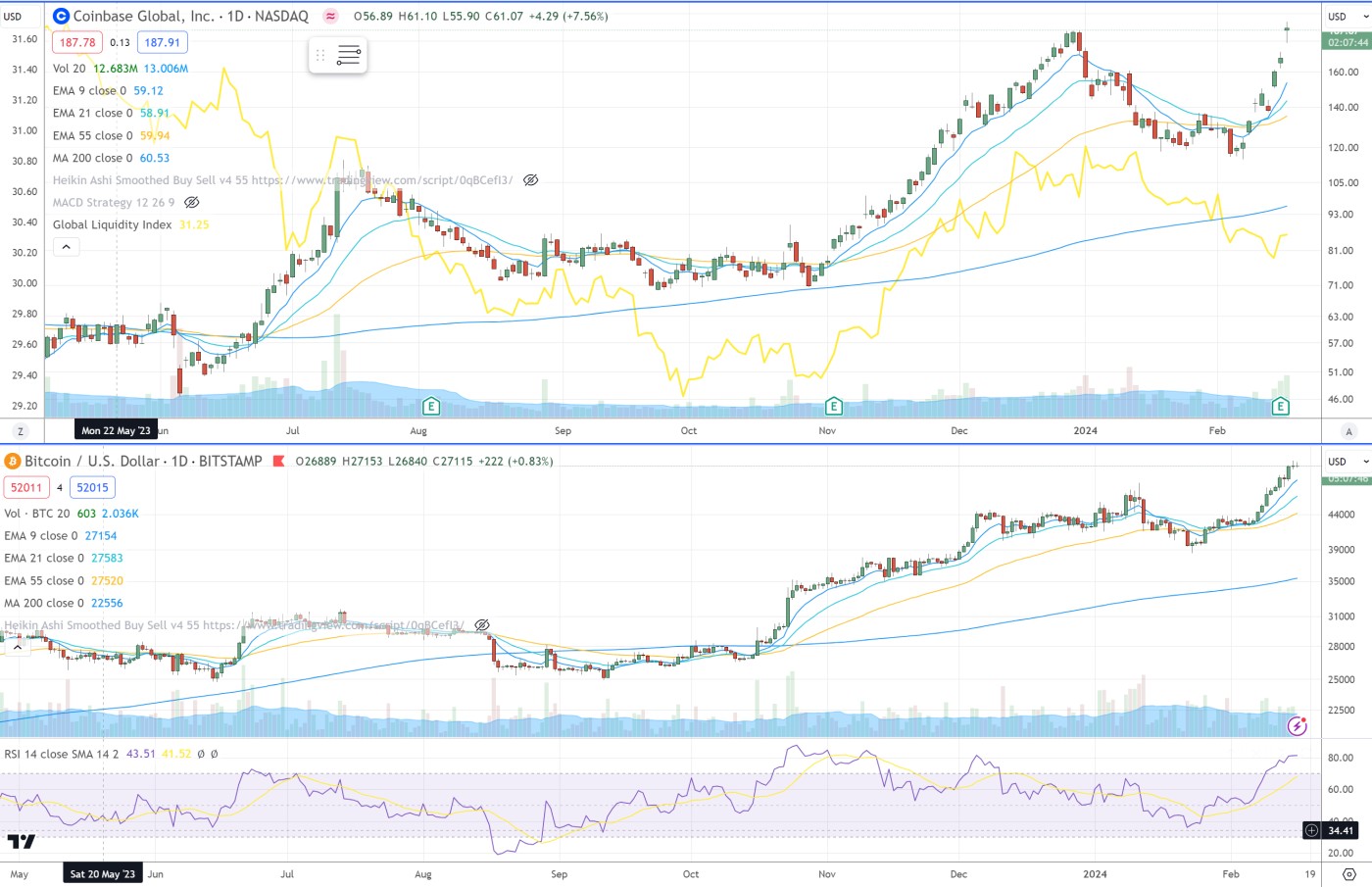
Task: Show the Heikin Ashi indicator on Bitcoin chart
Action: pos(482,625)
